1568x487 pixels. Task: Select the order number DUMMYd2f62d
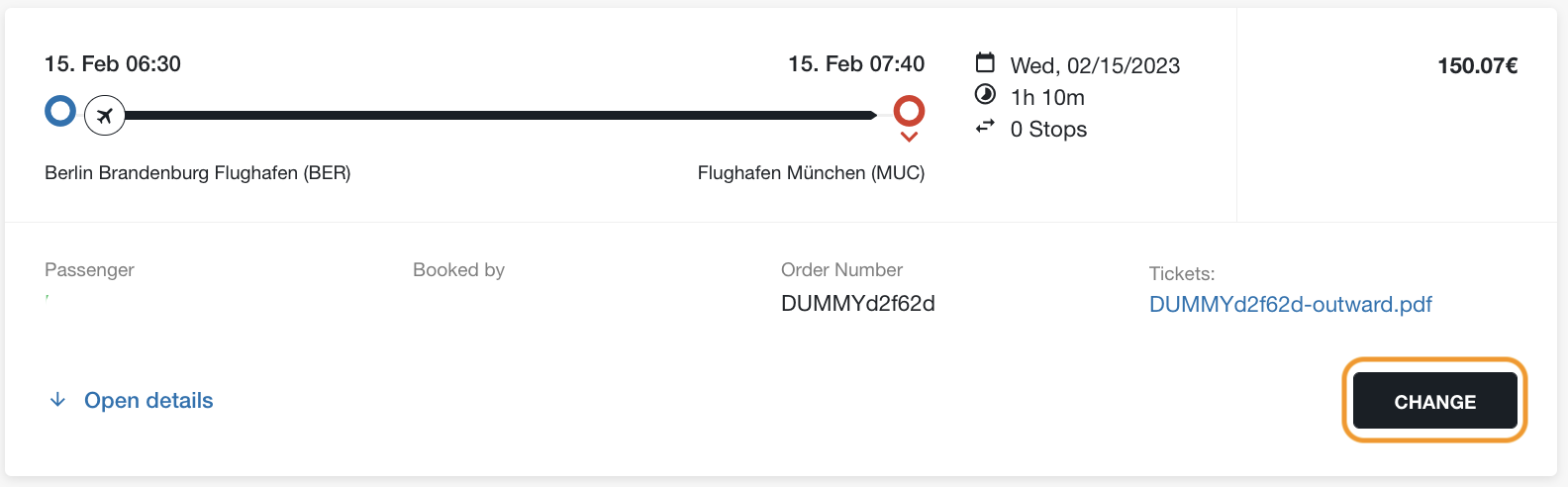point(857,304)
